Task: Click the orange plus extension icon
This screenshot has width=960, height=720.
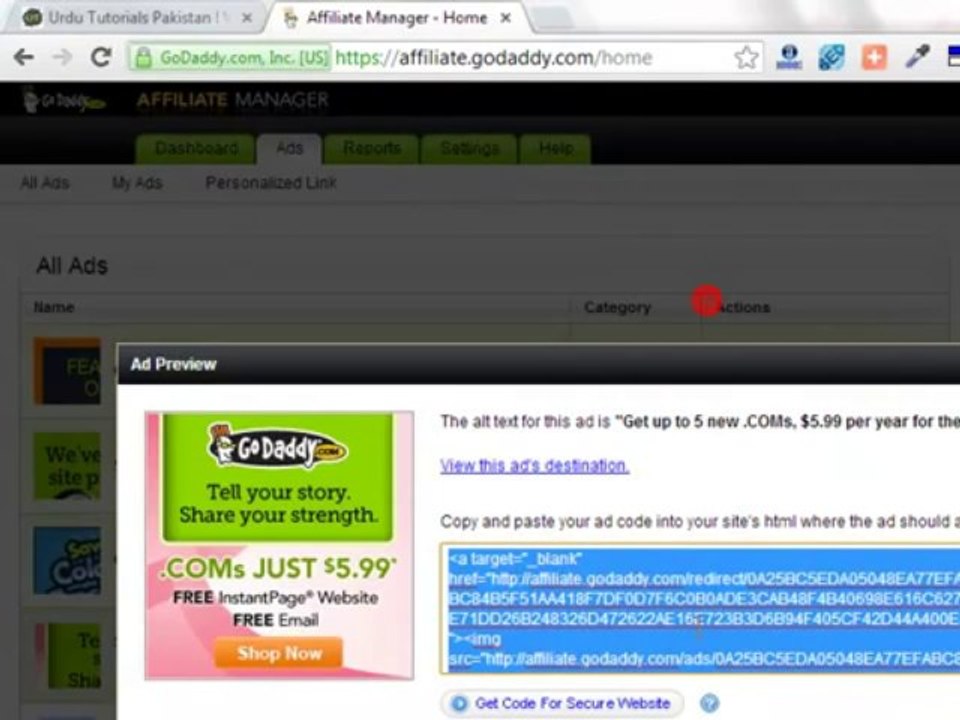Action: (874, 58)
